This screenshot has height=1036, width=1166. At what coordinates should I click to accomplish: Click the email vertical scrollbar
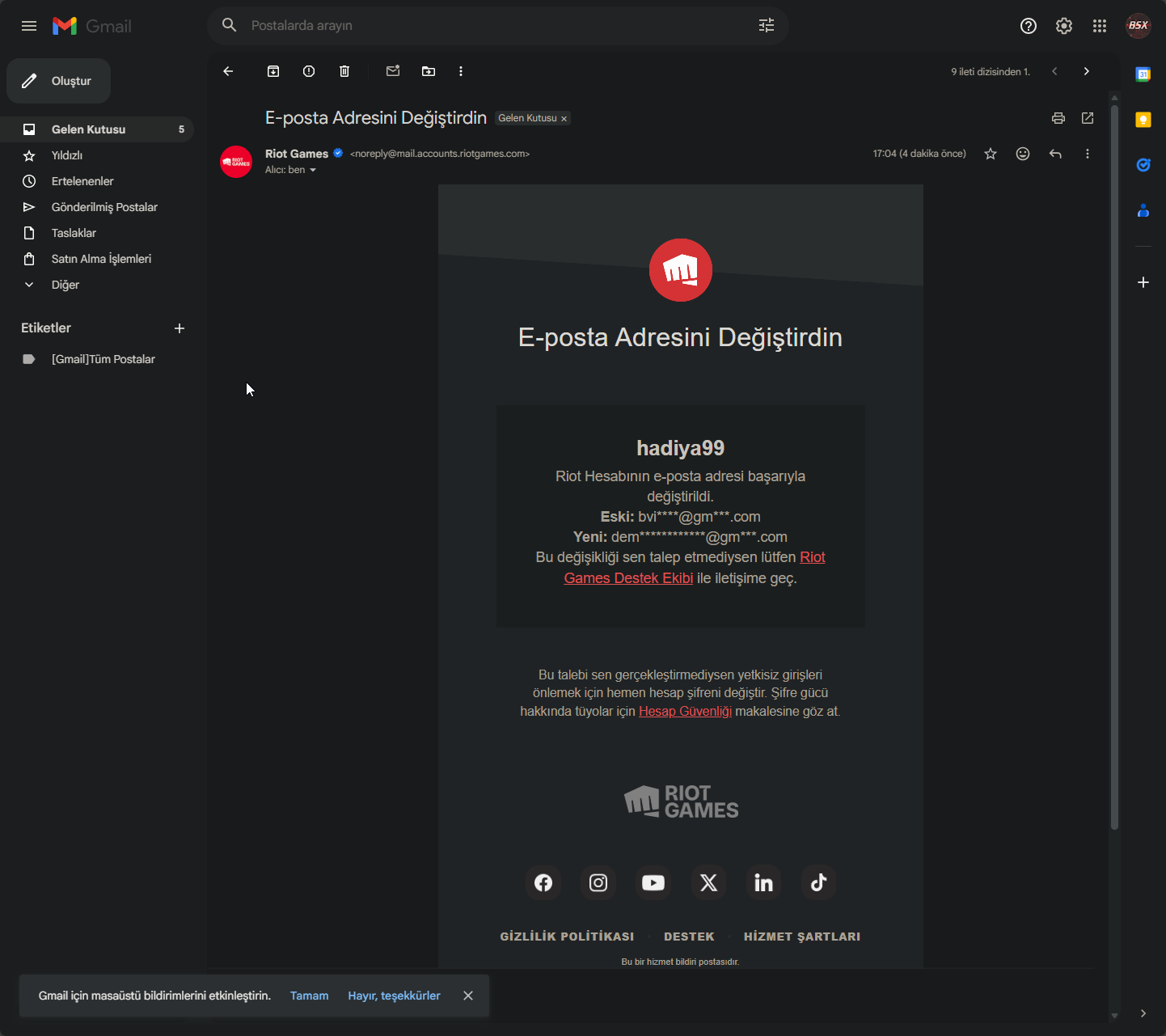coord(1114,467)
